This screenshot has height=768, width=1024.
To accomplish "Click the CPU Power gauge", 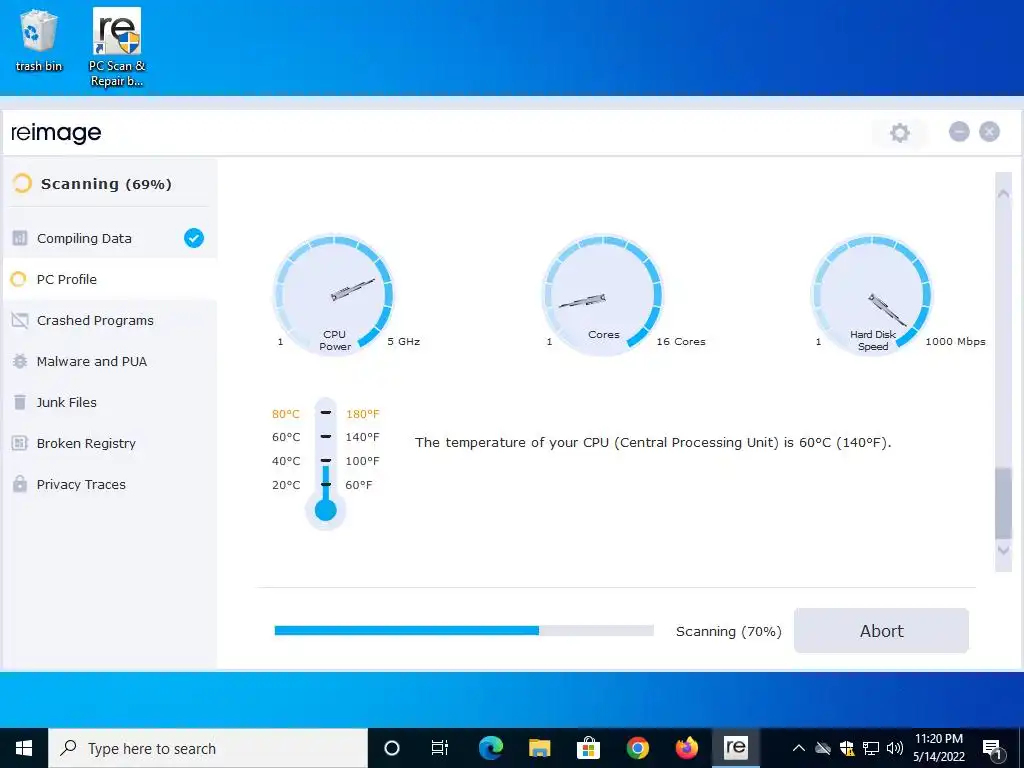I will tap(334, 295).
